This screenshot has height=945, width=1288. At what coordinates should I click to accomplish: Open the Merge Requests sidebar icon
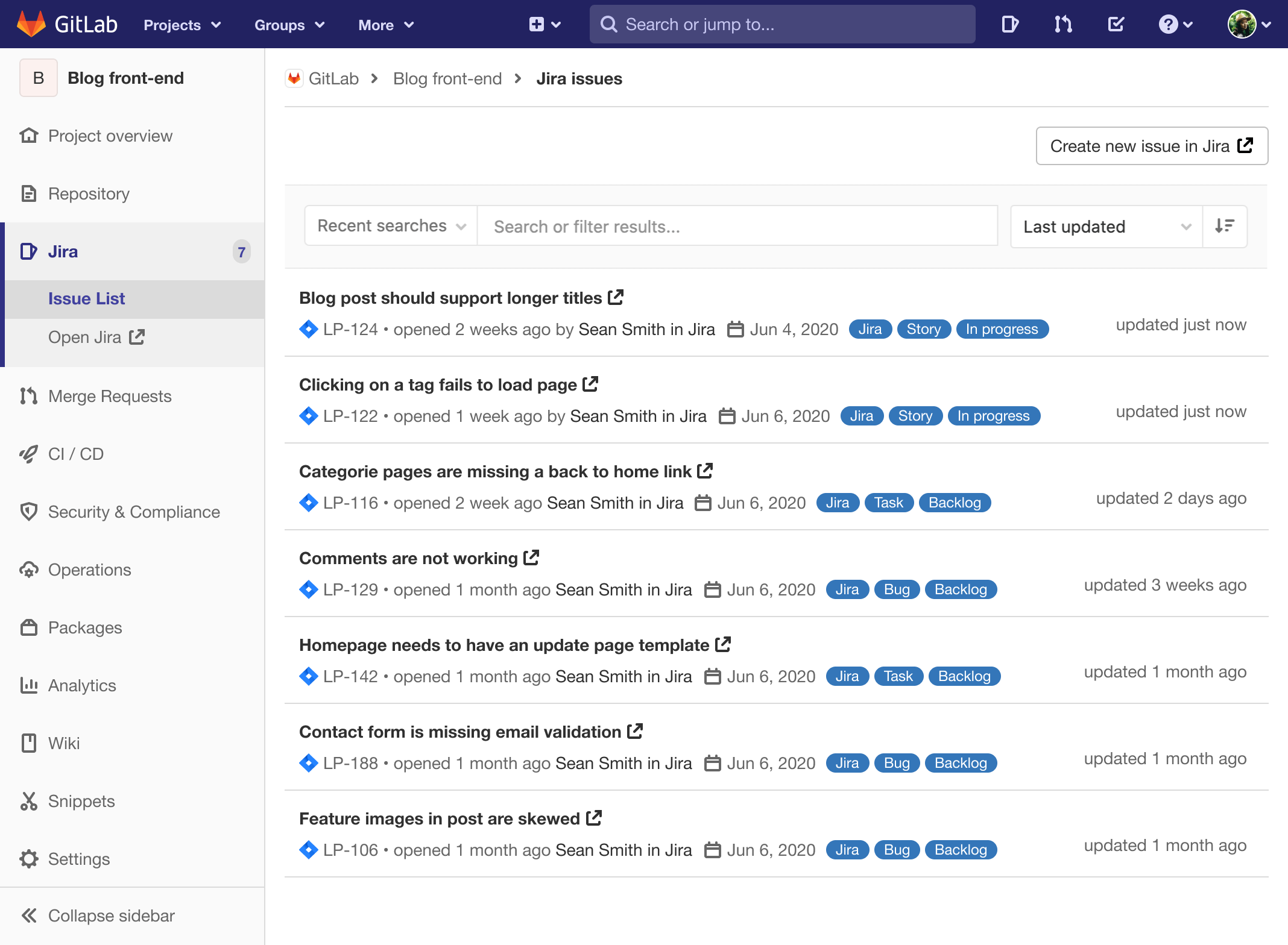[x=30, y=396]
